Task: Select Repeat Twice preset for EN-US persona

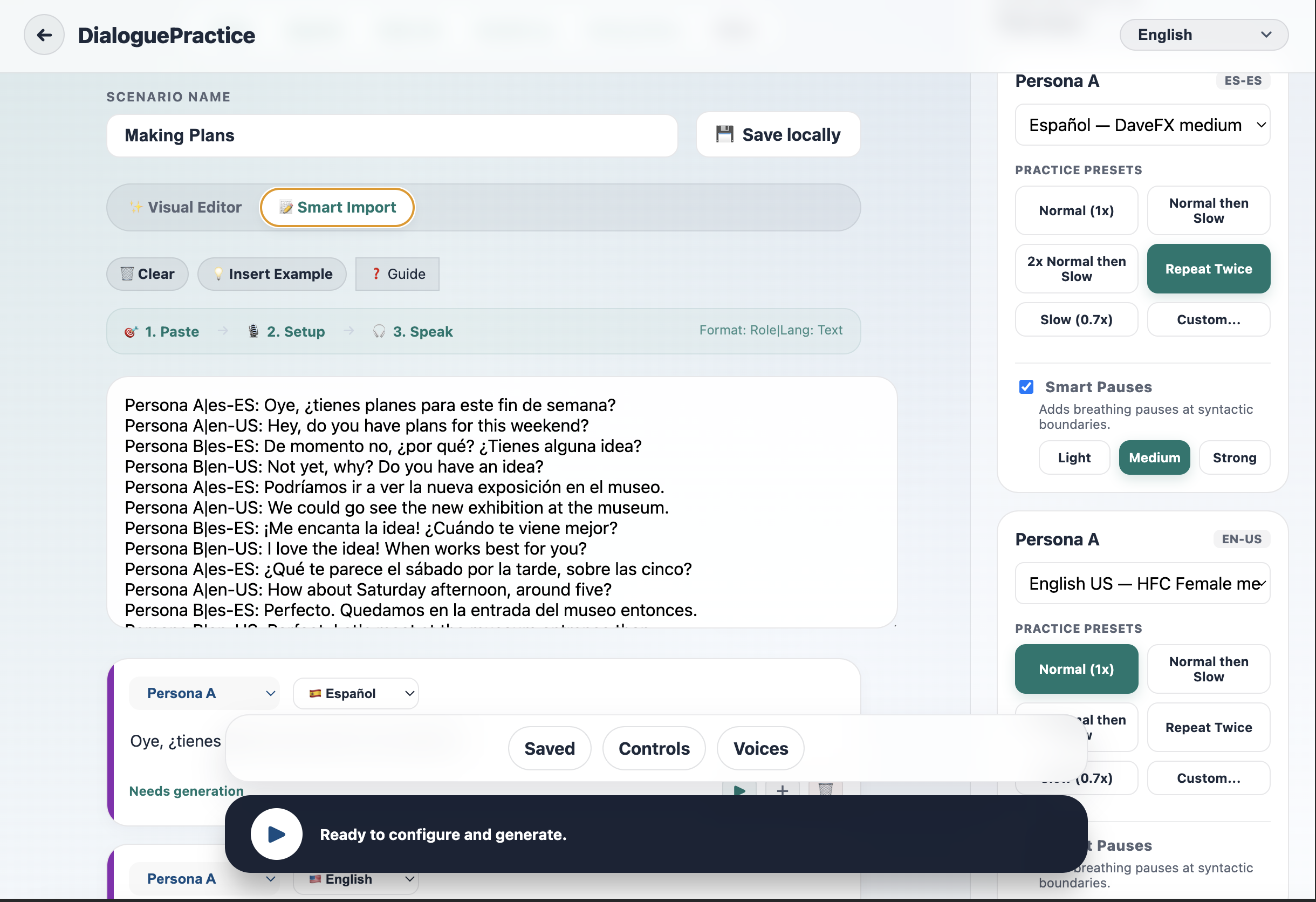Action: point(1209,728)
